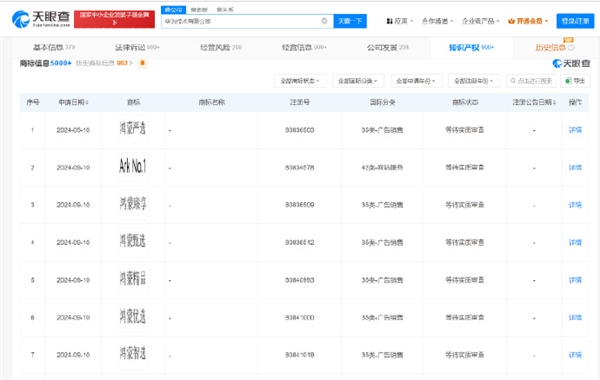
Task: Open 详情 for row 1 trademark
Action: 575,130
